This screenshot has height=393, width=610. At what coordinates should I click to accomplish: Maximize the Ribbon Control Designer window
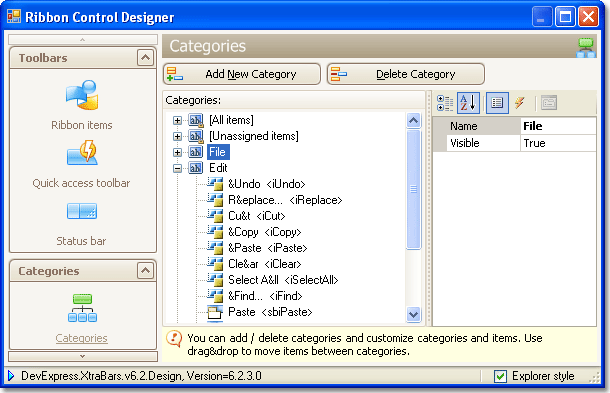coord(565,17)
